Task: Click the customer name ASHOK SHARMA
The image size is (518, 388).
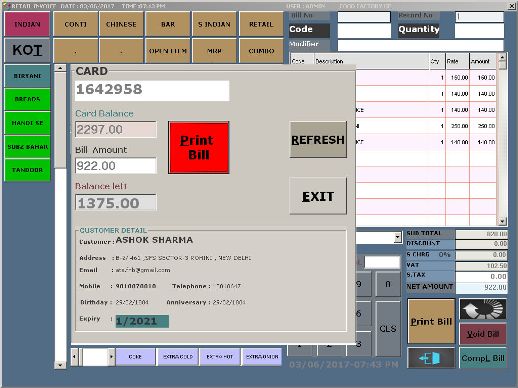Action: 154,240
